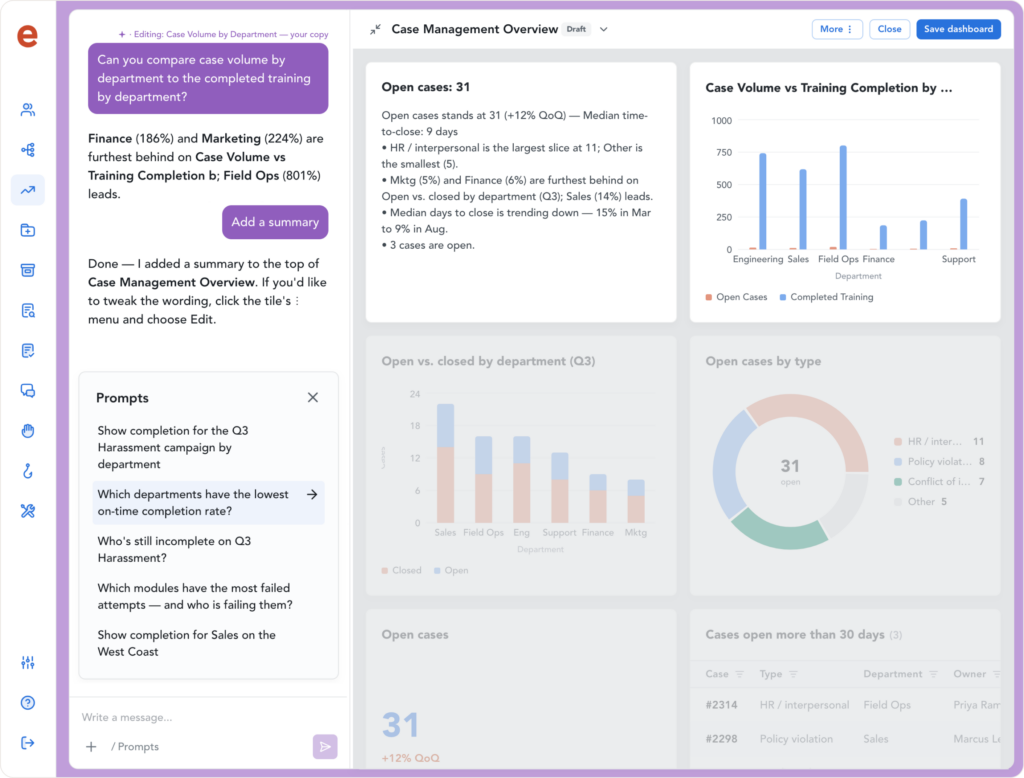
Task: Collapse the dashboard with shrink arrows icon
Action: click(x=375, y=29)
